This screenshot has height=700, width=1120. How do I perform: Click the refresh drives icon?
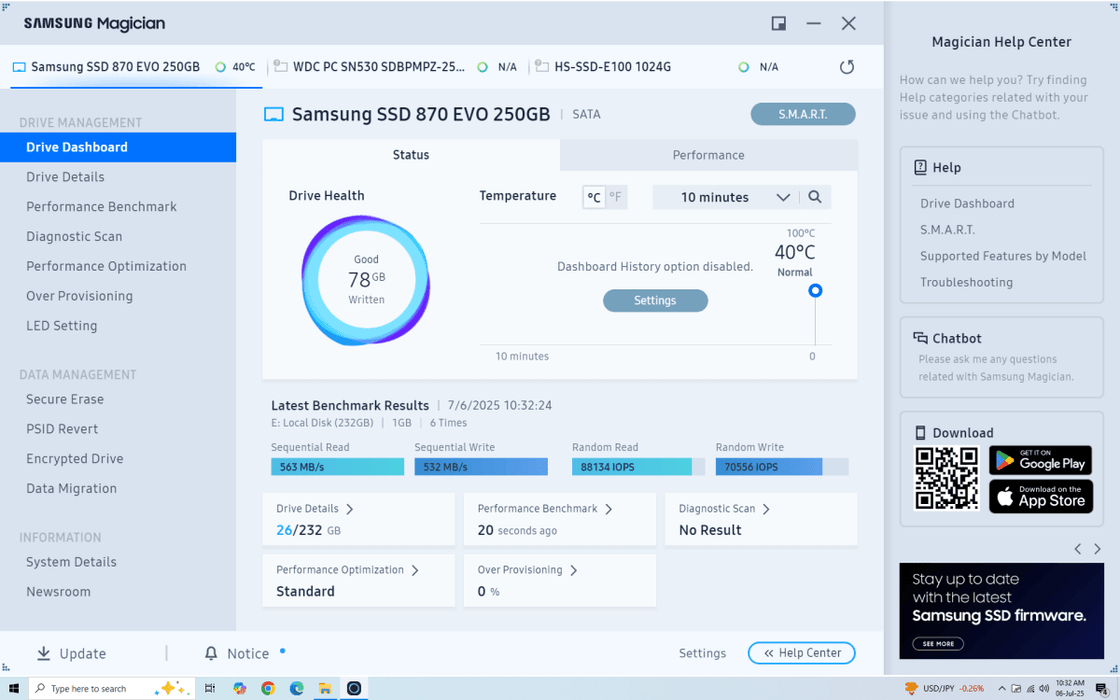tap(847, 67)
